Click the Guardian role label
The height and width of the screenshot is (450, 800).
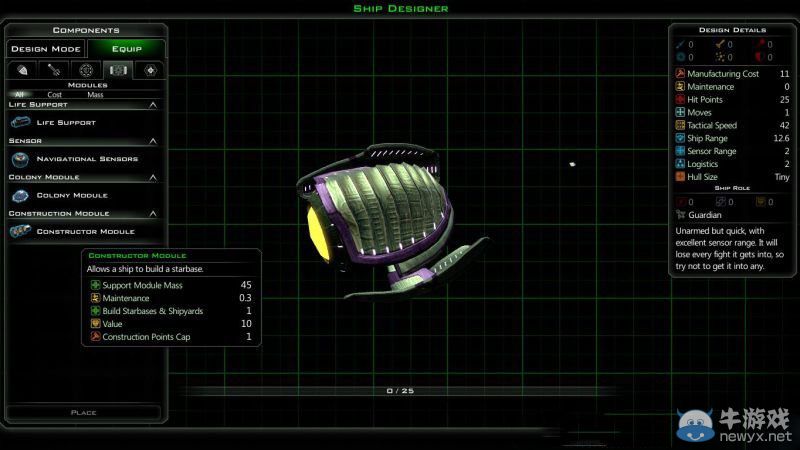click(705, 215)
